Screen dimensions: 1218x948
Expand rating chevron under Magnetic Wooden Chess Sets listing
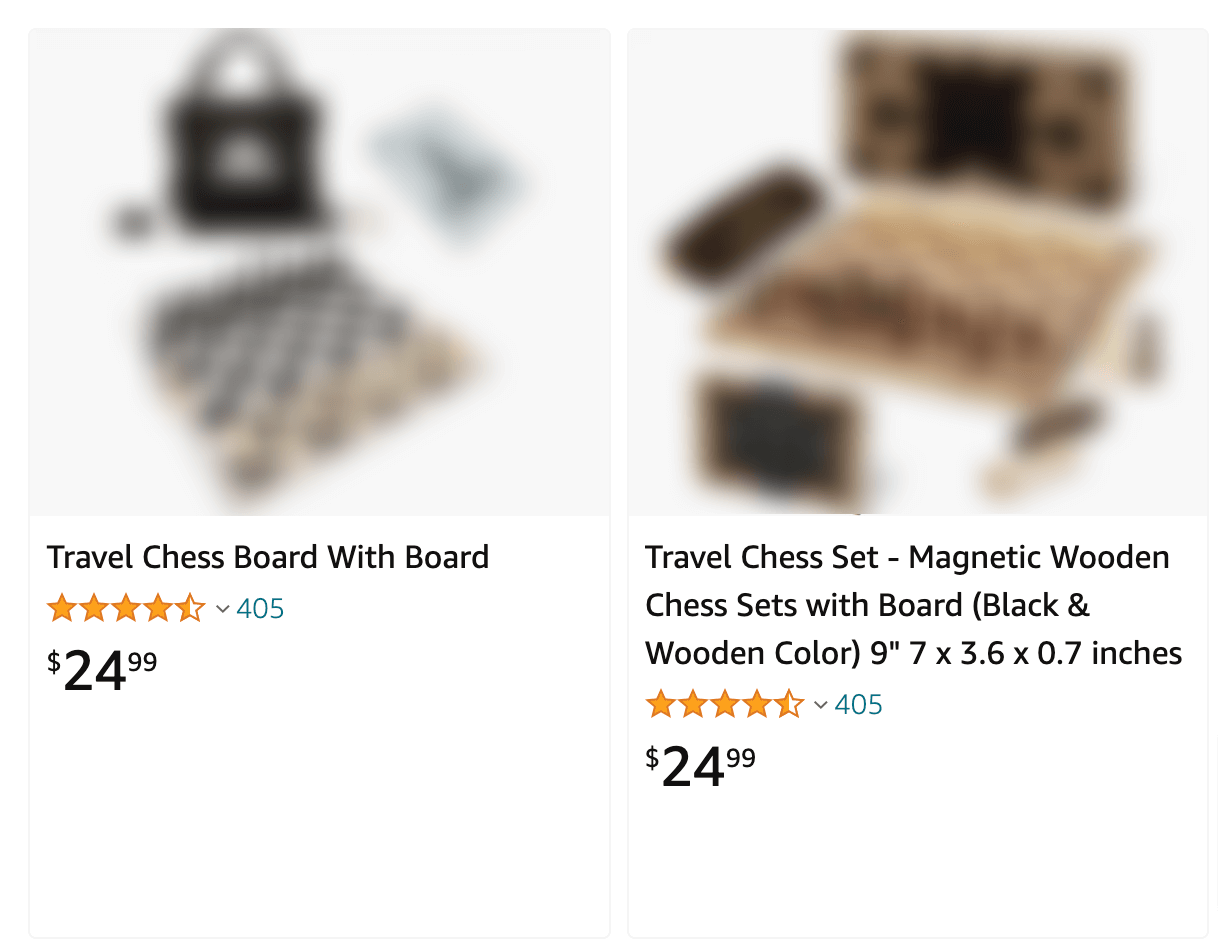[821, 705]
